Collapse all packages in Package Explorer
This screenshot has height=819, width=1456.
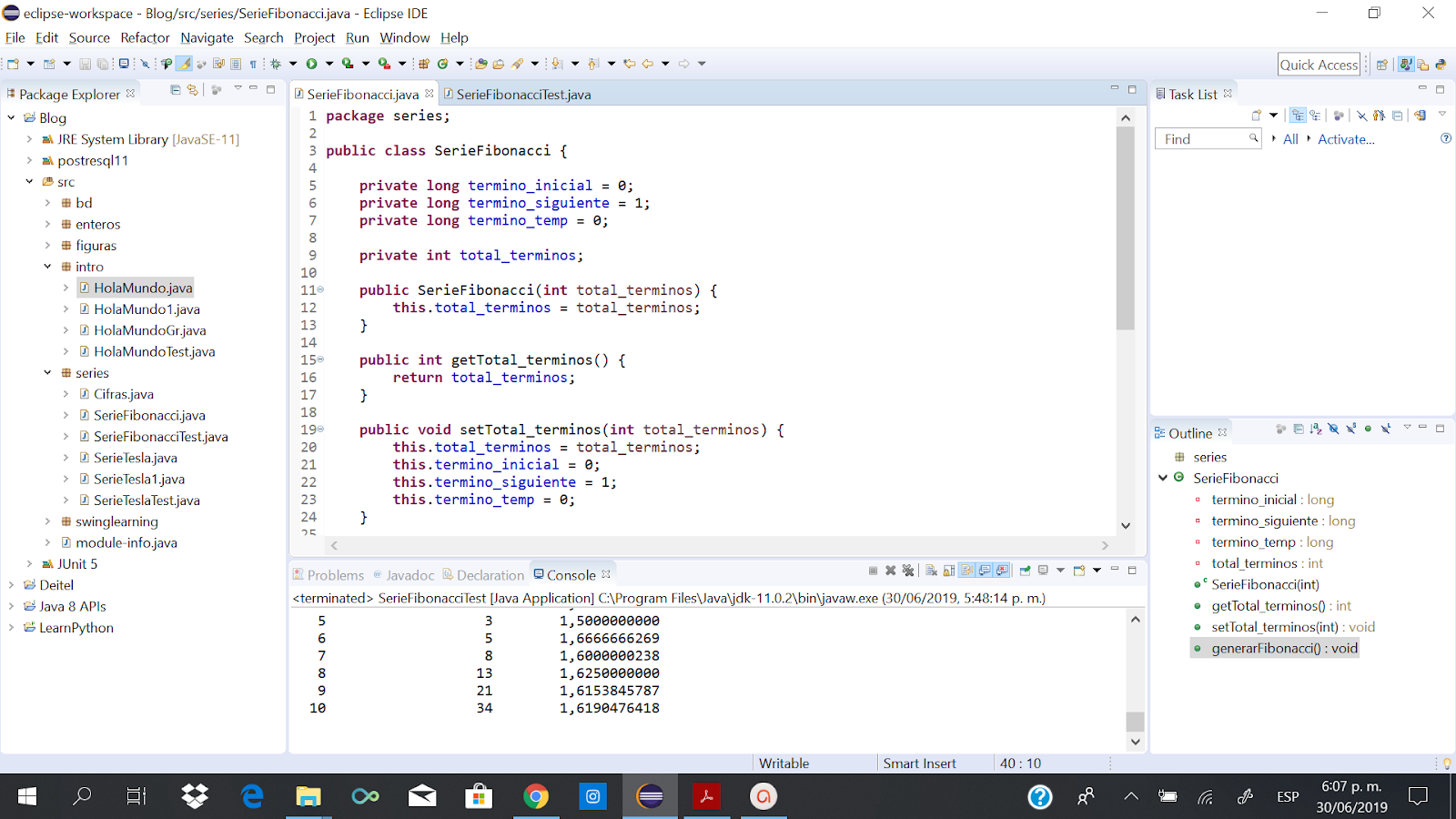[x=176, y=91]
